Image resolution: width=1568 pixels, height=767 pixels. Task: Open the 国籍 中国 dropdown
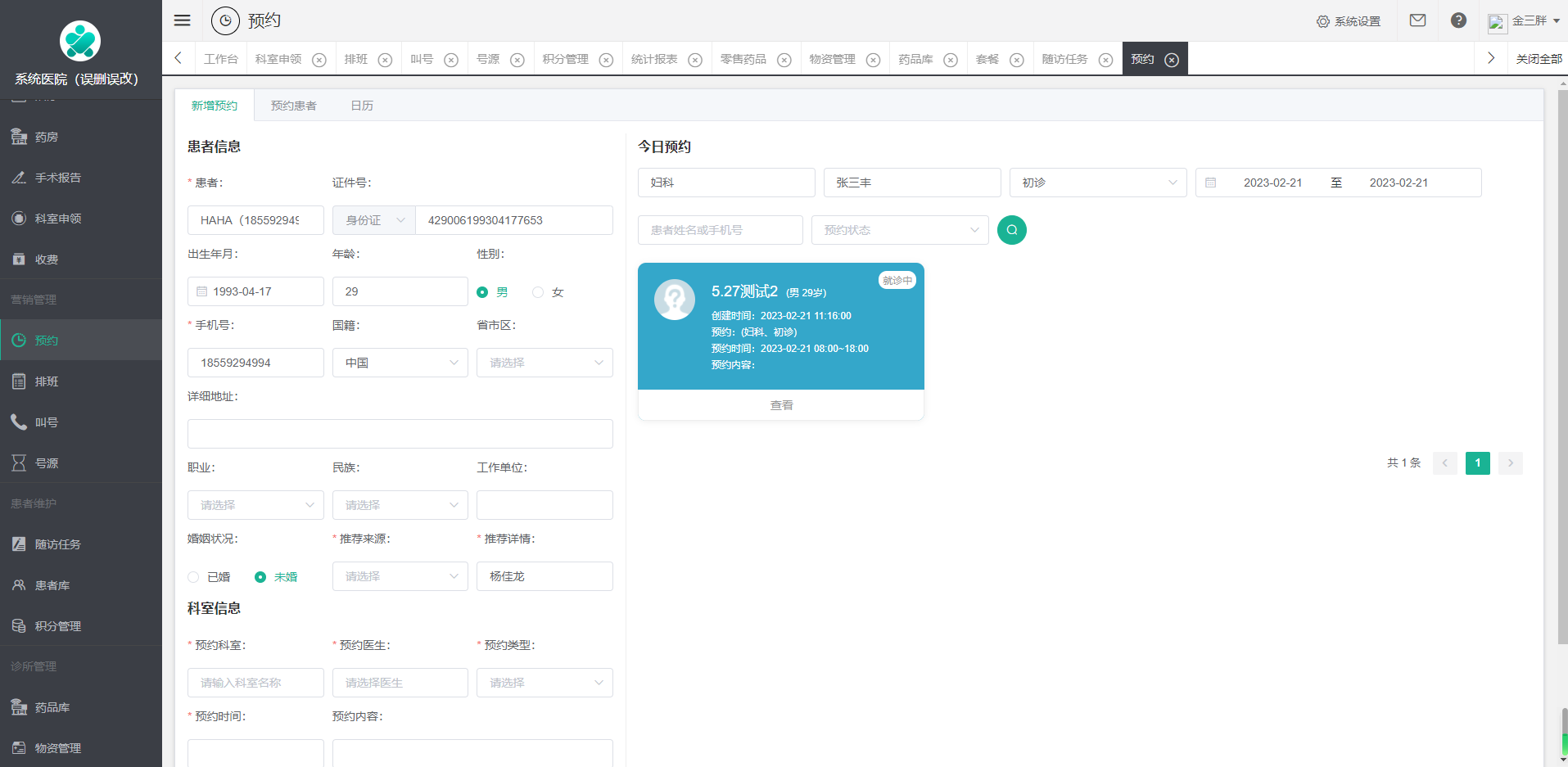coord(400,363)
